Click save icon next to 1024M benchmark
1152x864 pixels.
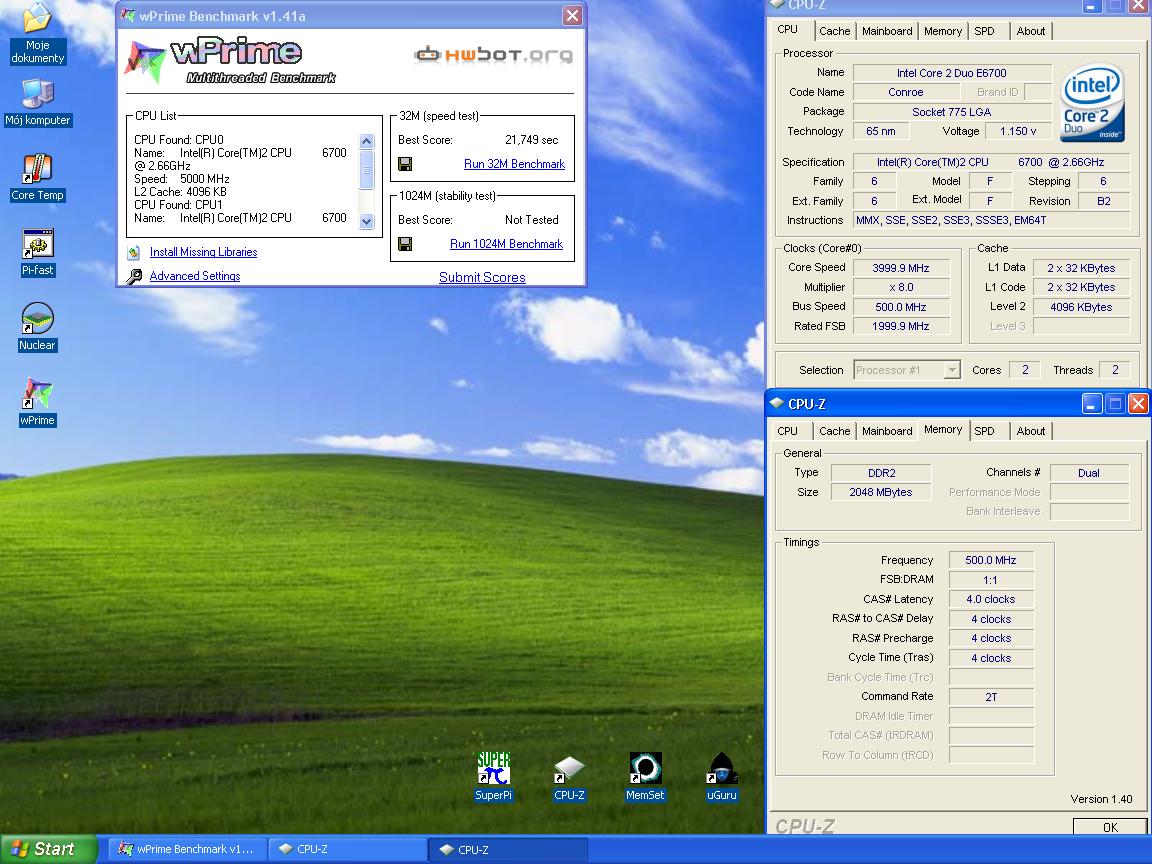tap(405, 244)
